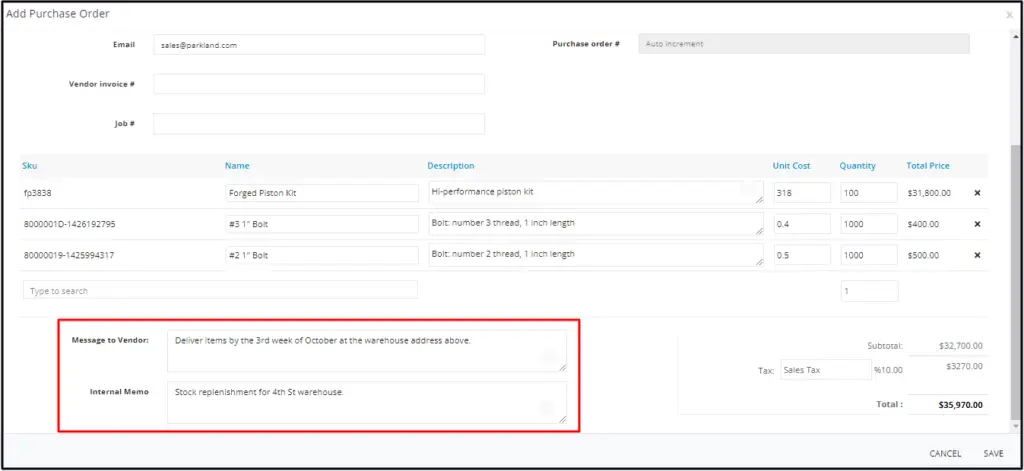The image size is (1024, 471).
Task: Remove the #2 1" Bolt line item
Action: pos(977,255)
